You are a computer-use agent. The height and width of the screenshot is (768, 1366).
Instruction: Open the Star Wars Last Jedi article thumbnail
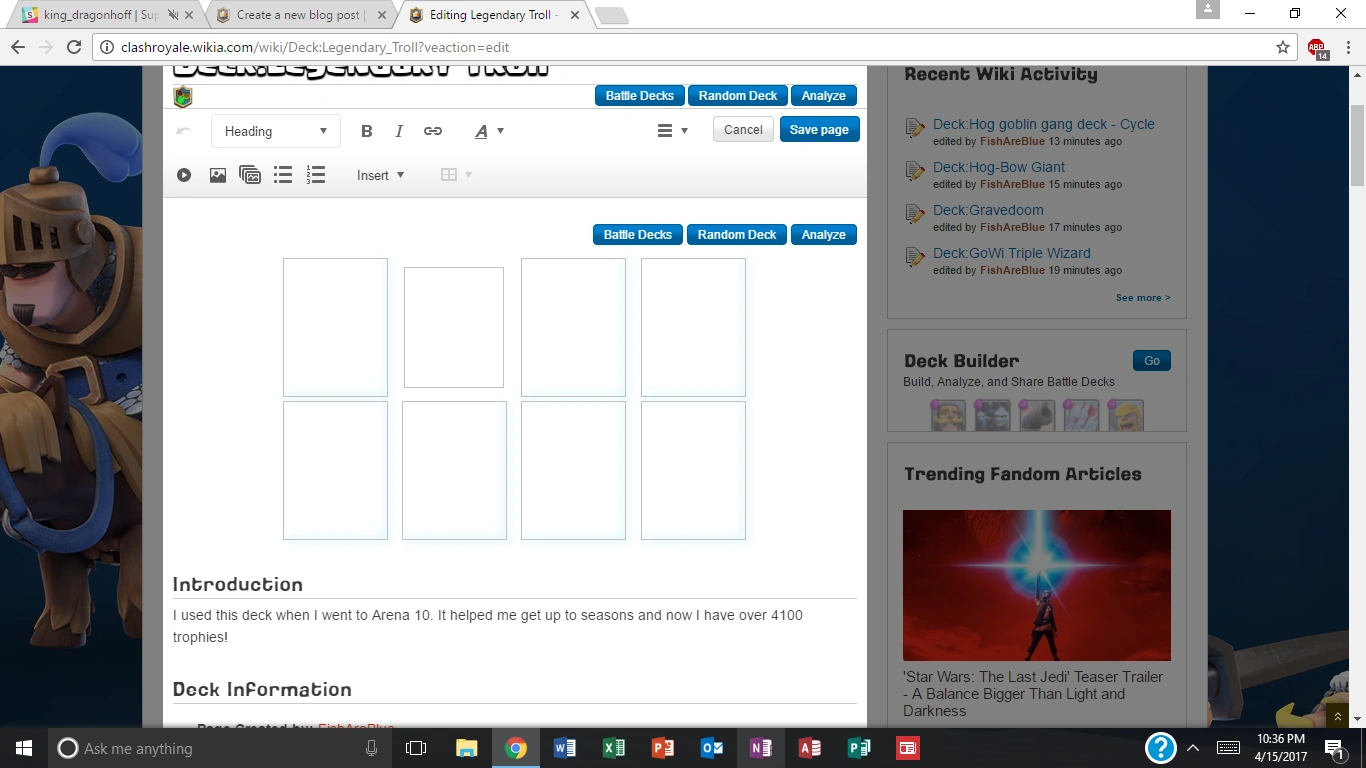(1037, 585)
